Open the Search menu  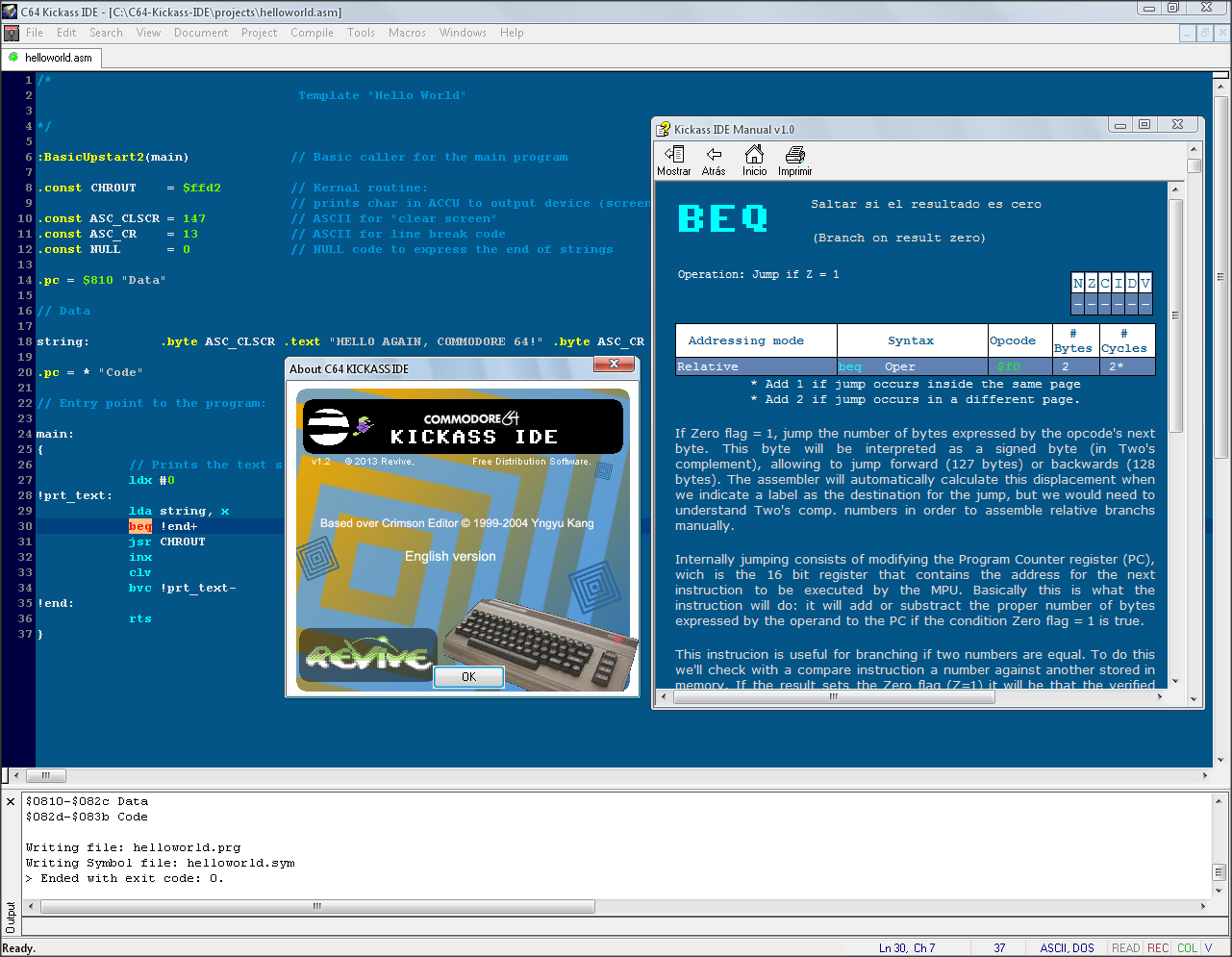point(106,33)
